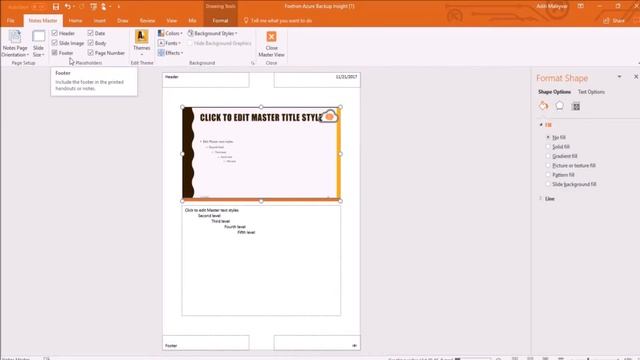640x360 pixels.
Task: Switch to the Review ribbon tab
Action: pyautogui.click(x=147, y=20)
